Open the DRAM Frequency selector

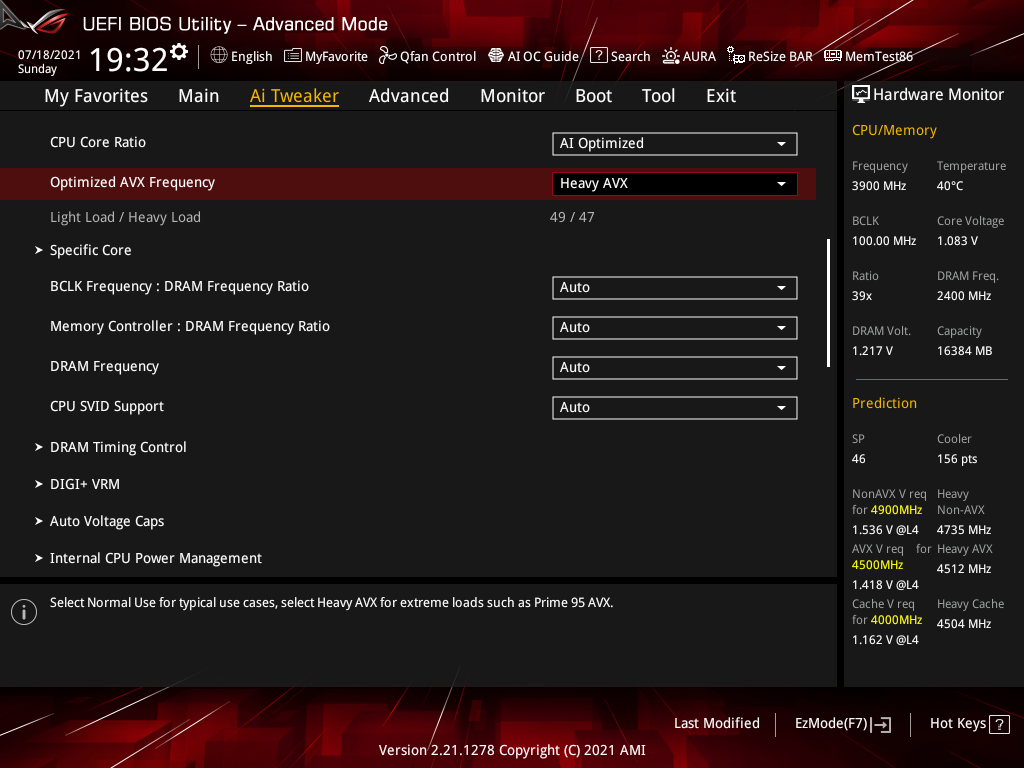point(674,367)
